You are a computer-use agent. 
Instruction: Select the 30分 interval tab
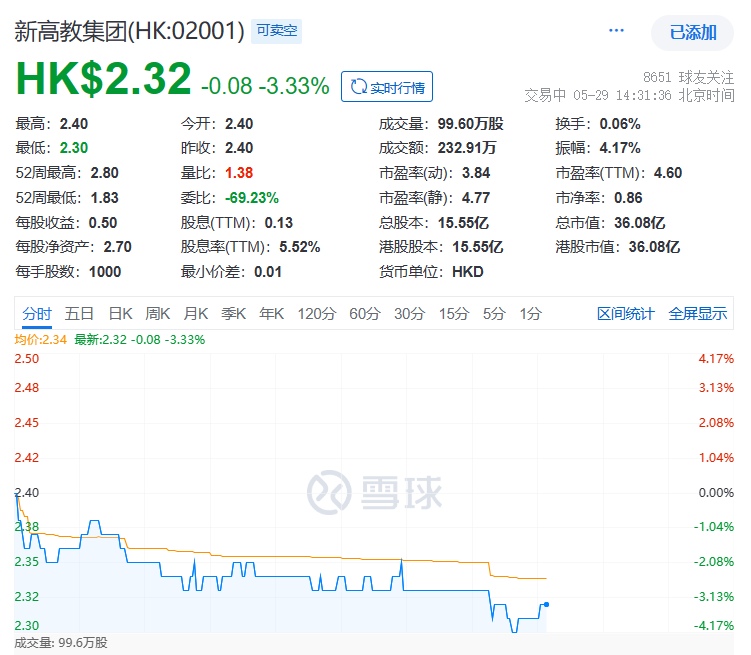pyautogui.click(x=410, y=314)
